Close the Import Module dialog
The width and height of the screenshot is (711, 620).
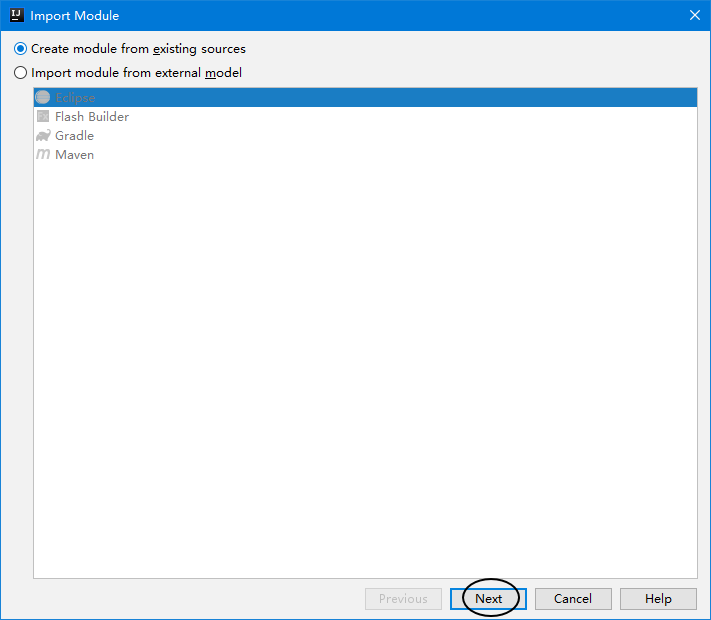(x=694, y=15)
